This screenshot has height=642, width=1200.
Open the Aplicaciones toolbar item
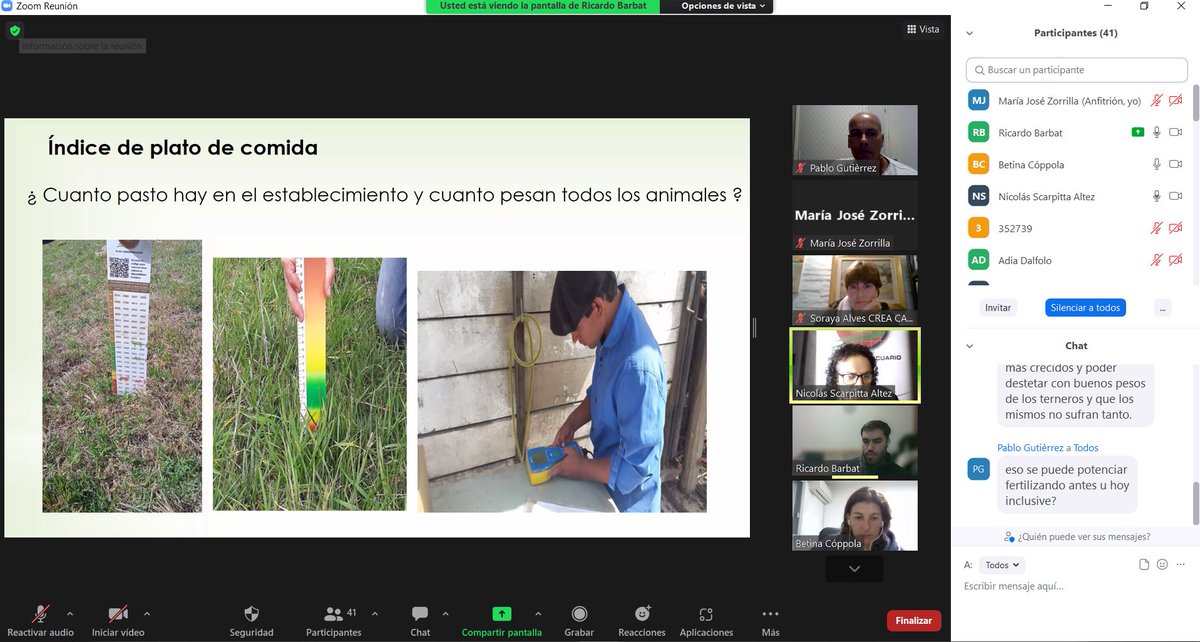[x=706, y=619]
